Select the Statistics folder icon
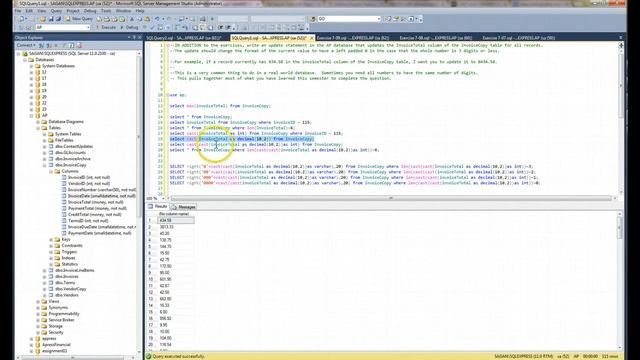Image resolution: width=640 pixels, height=360 pixels. click(x=58, y=264)
